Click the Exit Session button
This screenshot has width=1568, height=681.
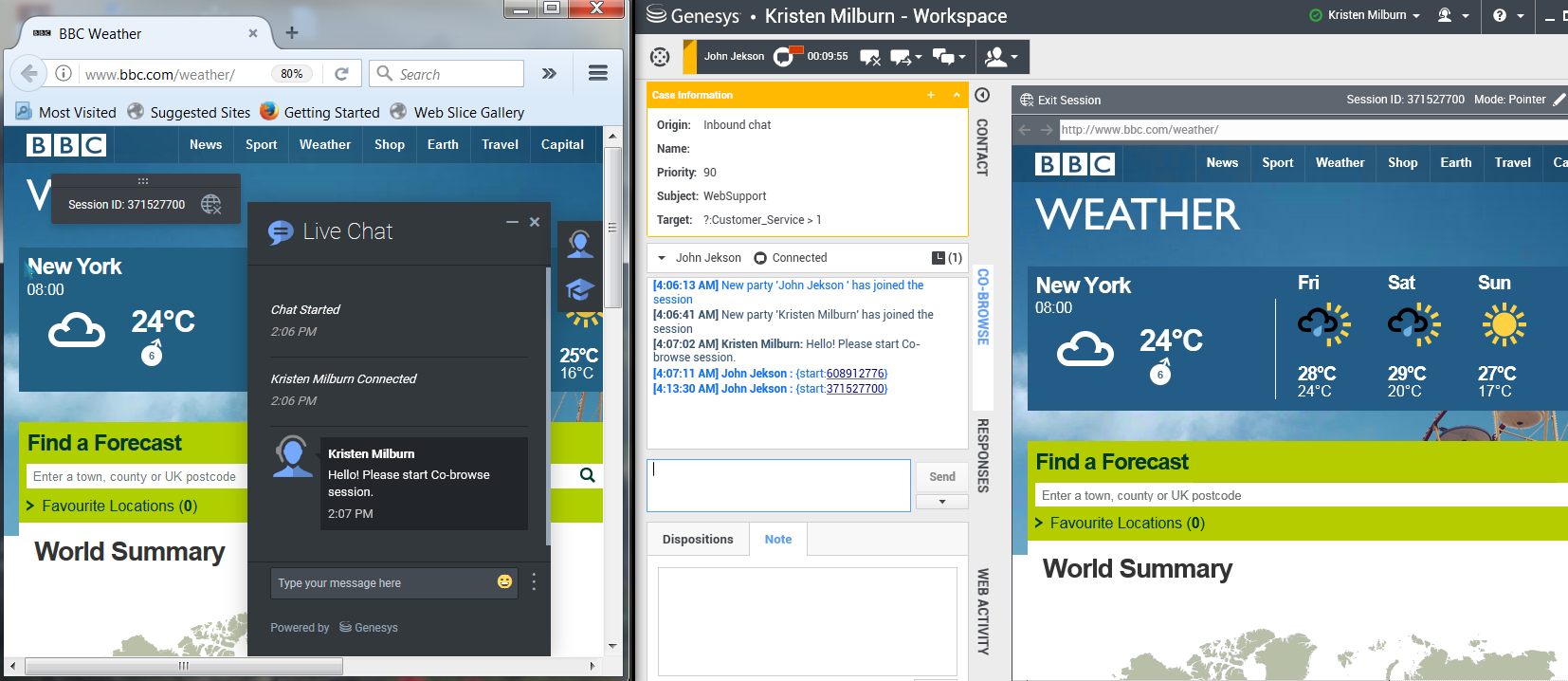(x=1060, y=100)
